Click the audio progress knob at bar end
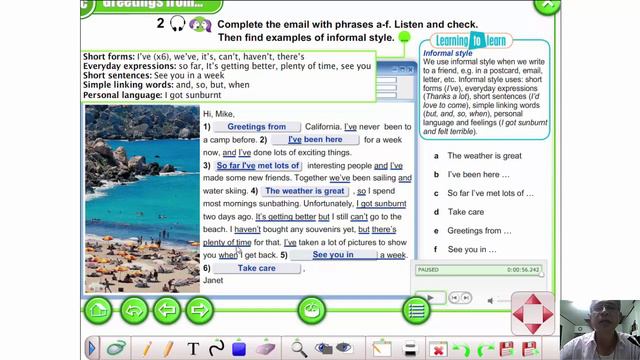The width and height of the screenshot is (640, 360). pos(542,274)
